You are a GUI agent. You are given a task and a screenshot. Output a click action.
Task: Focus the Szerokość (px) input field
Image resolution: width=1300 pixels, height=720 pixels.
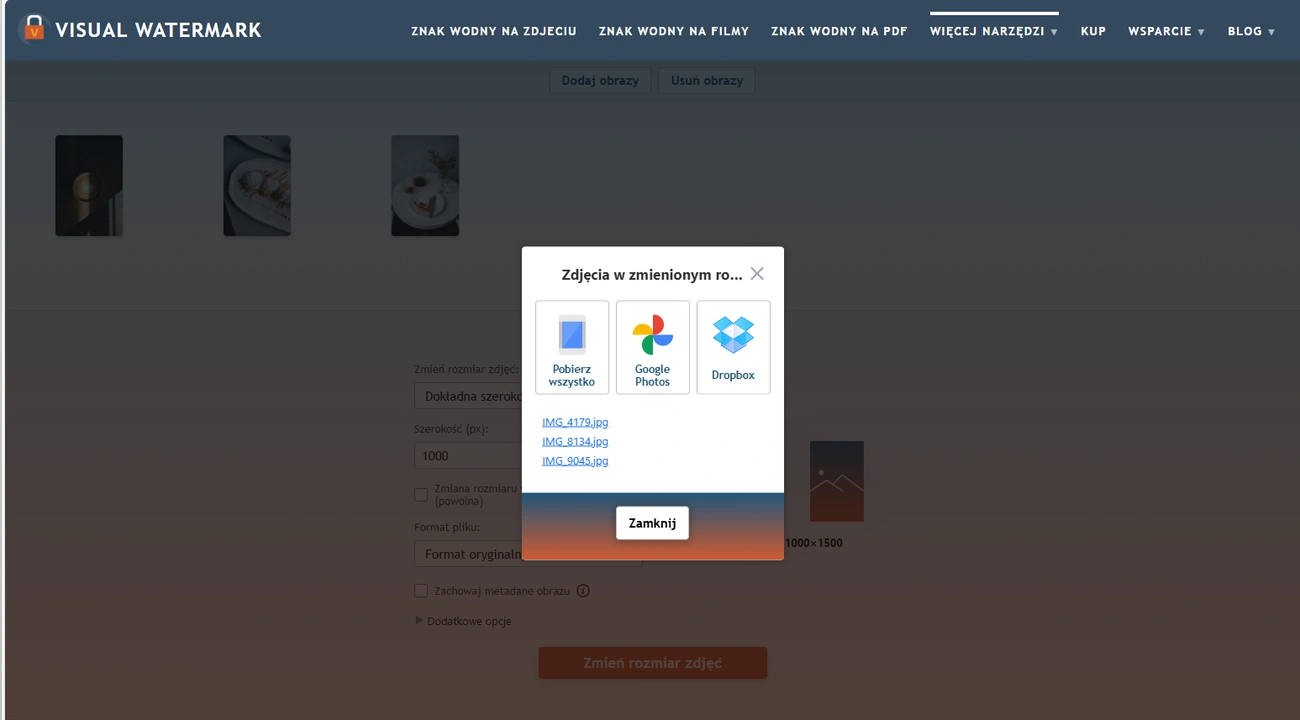(468, 456)
